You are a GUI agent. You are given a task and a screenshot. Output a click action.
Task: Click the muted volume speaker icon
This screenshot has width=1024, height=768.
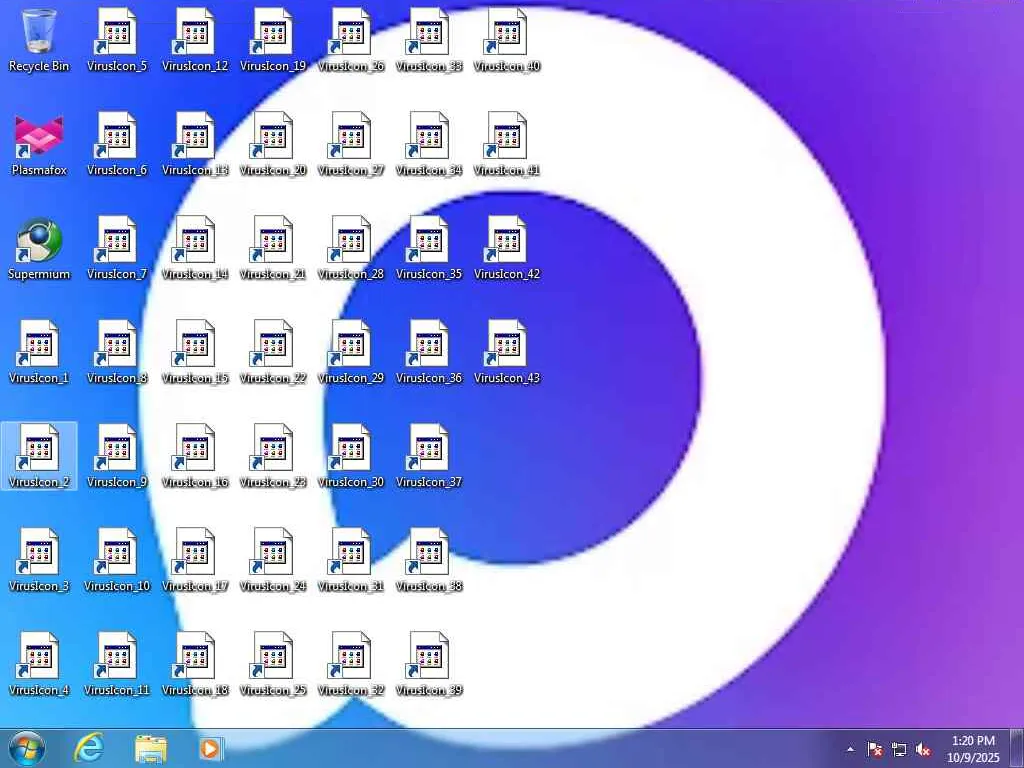tap(923, 749)
